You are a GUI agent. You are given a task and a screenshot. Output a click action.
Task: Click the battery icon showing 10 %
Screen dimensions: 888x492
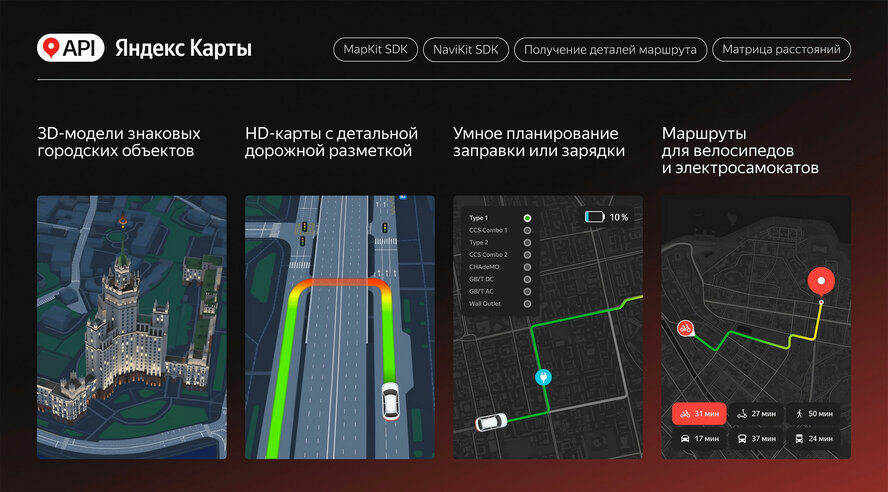point(594,217)
